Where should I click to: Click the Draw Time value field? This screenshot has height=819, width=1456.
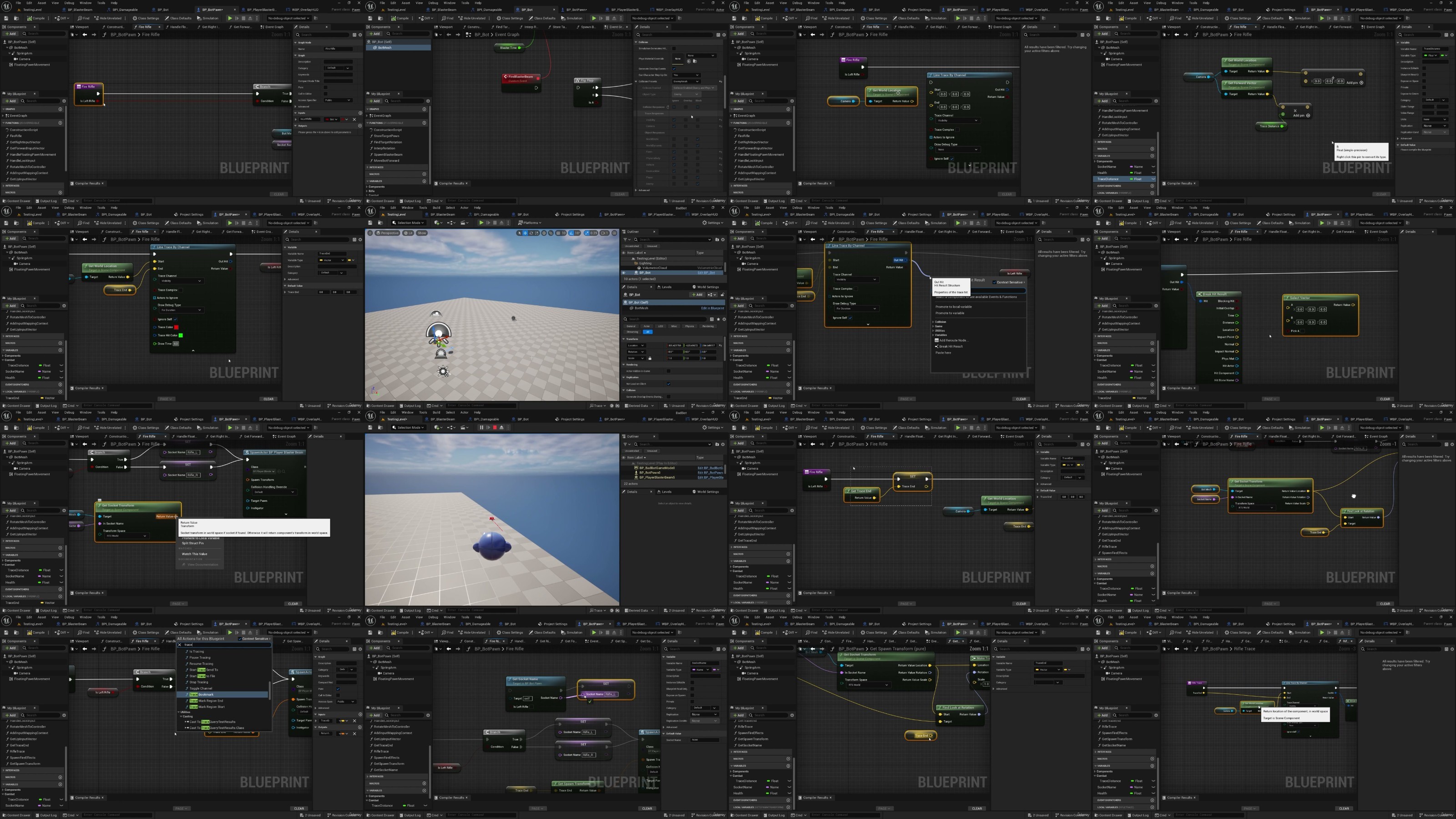176,344
